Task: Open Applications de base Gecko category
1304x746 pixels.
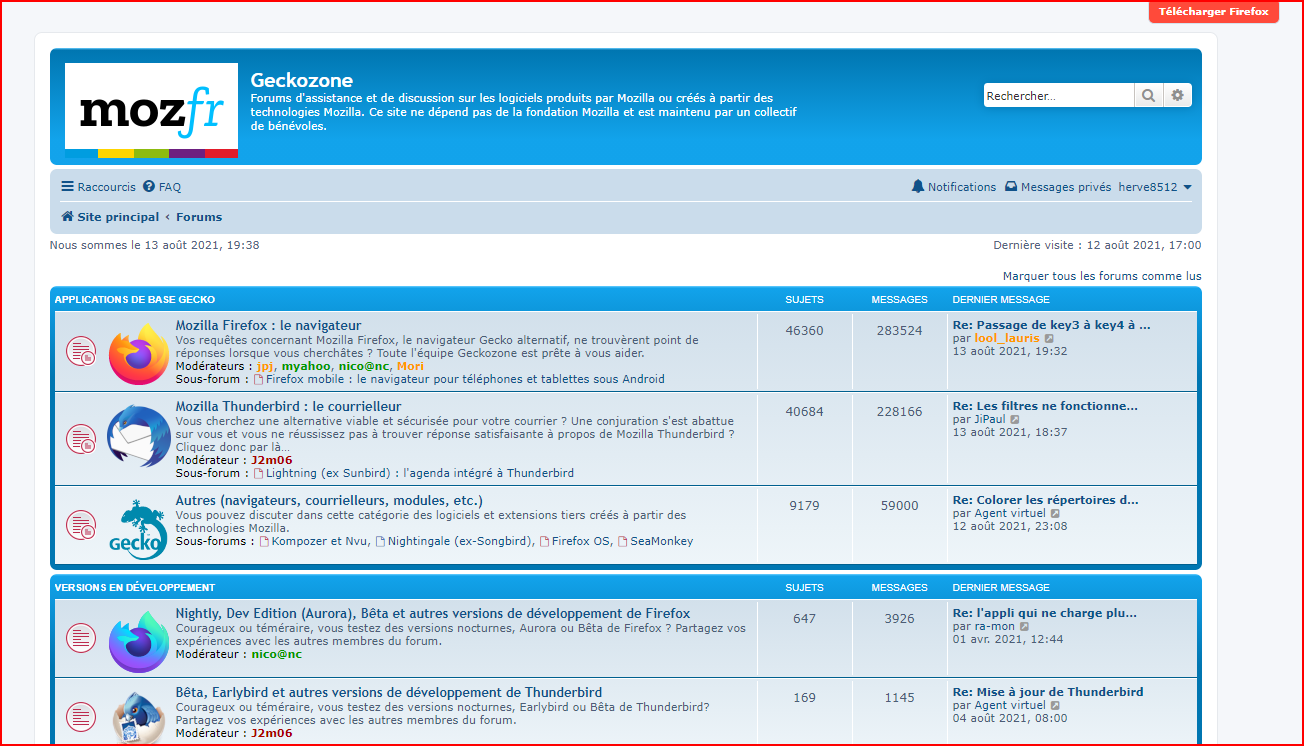Action: coord(135,300)
